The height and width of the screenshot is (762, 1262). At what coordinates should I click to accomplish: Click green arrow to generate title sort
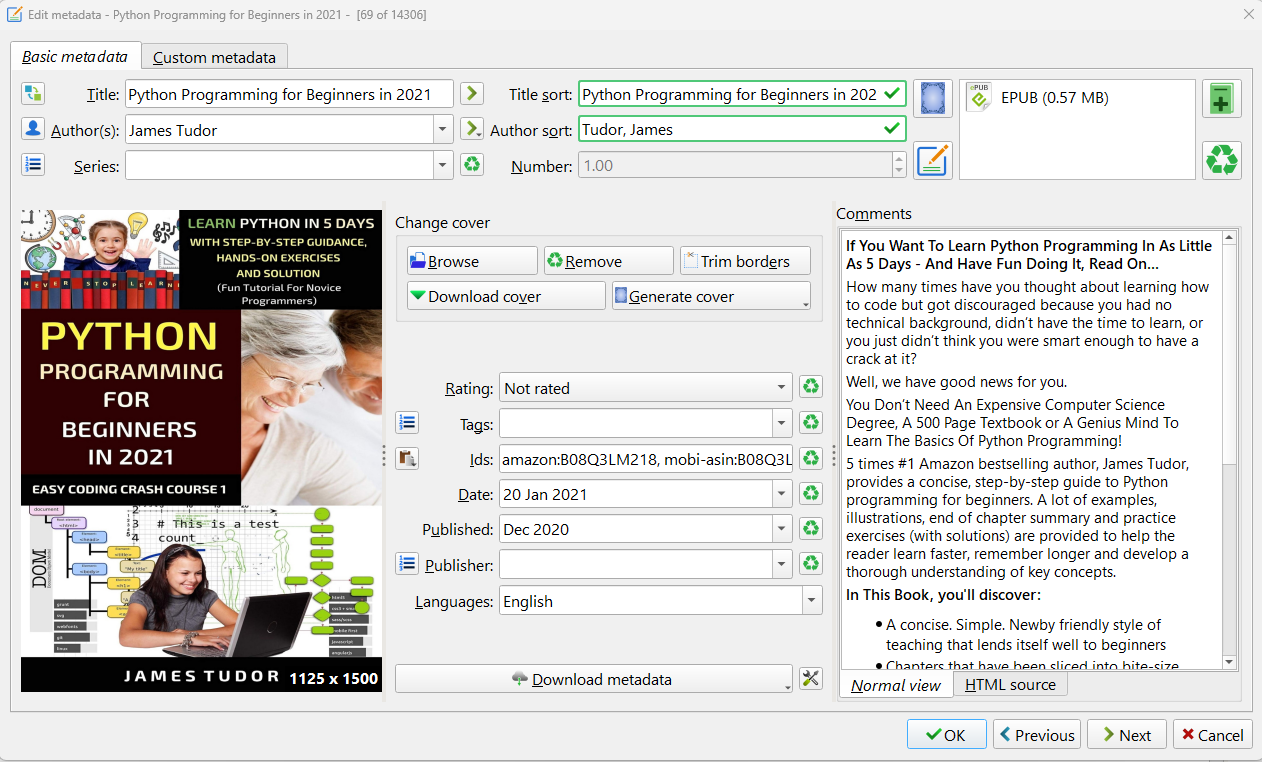pyautogui.click(x=472, y=94)
